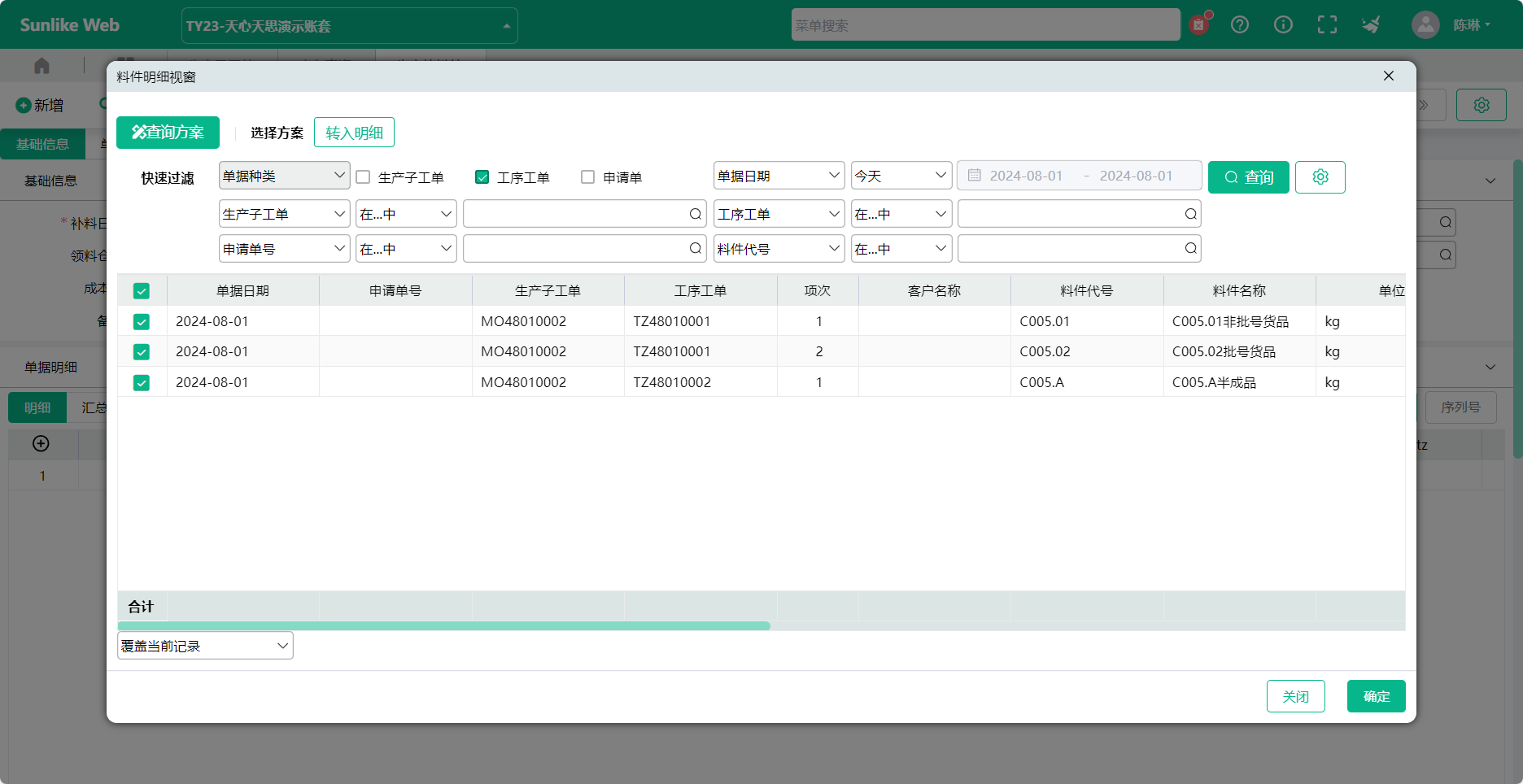Click the 序列号 button in background
1523x784 pixels.
[x=1460, y=407]
